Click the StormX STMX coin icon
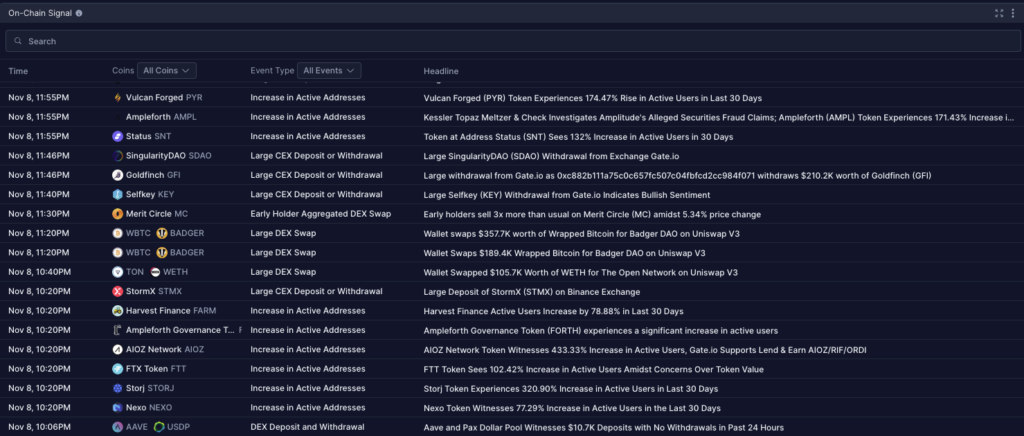1024x436 pixels. point(118,291)
